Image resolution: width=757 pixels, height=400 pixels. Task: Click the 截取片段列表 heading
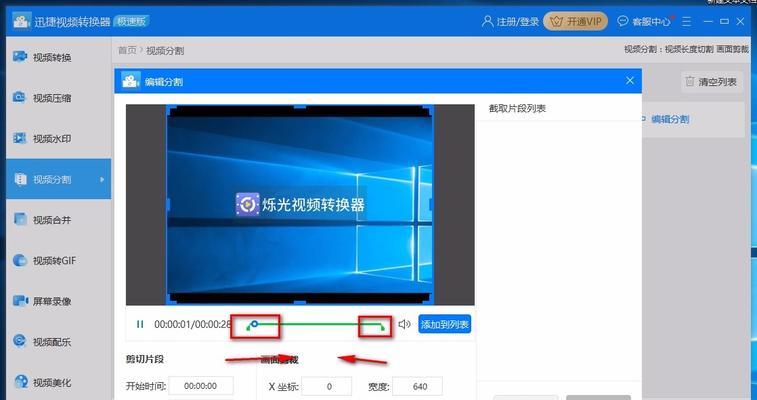517,109
